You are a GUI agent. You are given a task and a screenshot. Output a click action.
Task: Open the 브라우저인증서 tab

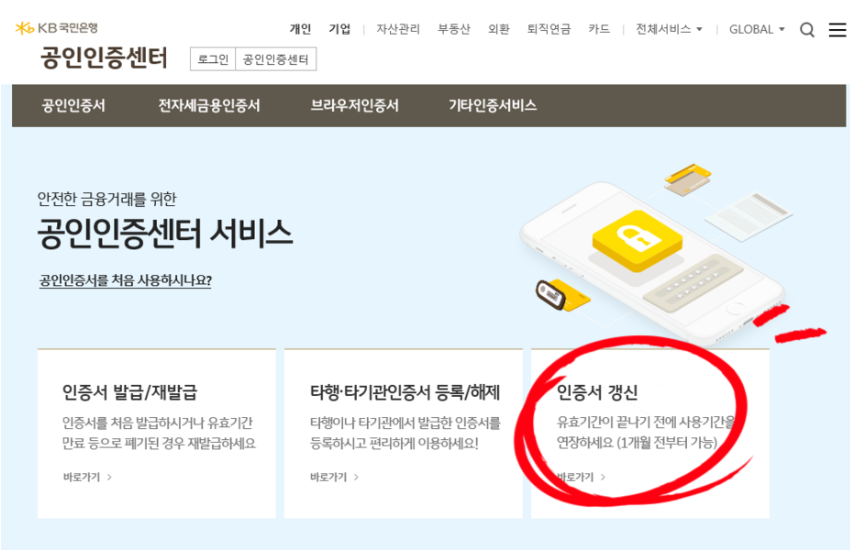pyautogui.click(x=355, y=105)
